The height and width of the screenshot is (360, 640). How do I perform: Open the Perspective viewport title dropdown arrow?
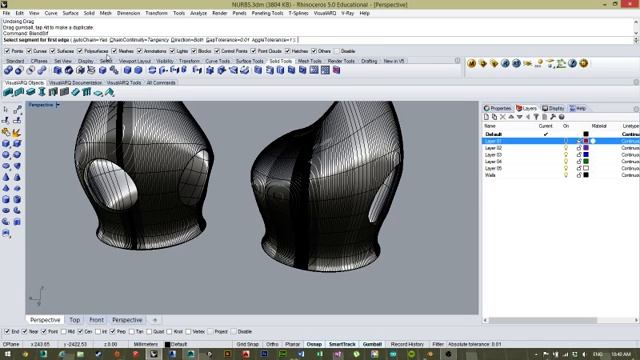(58, 105)
